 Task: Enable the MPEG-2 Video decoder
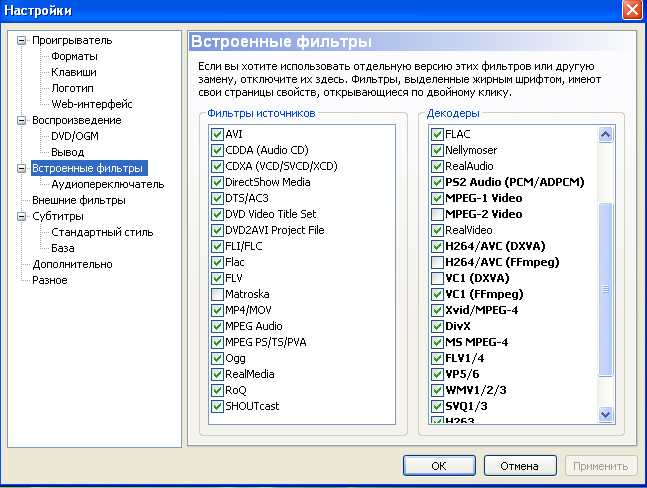point(437,215)
